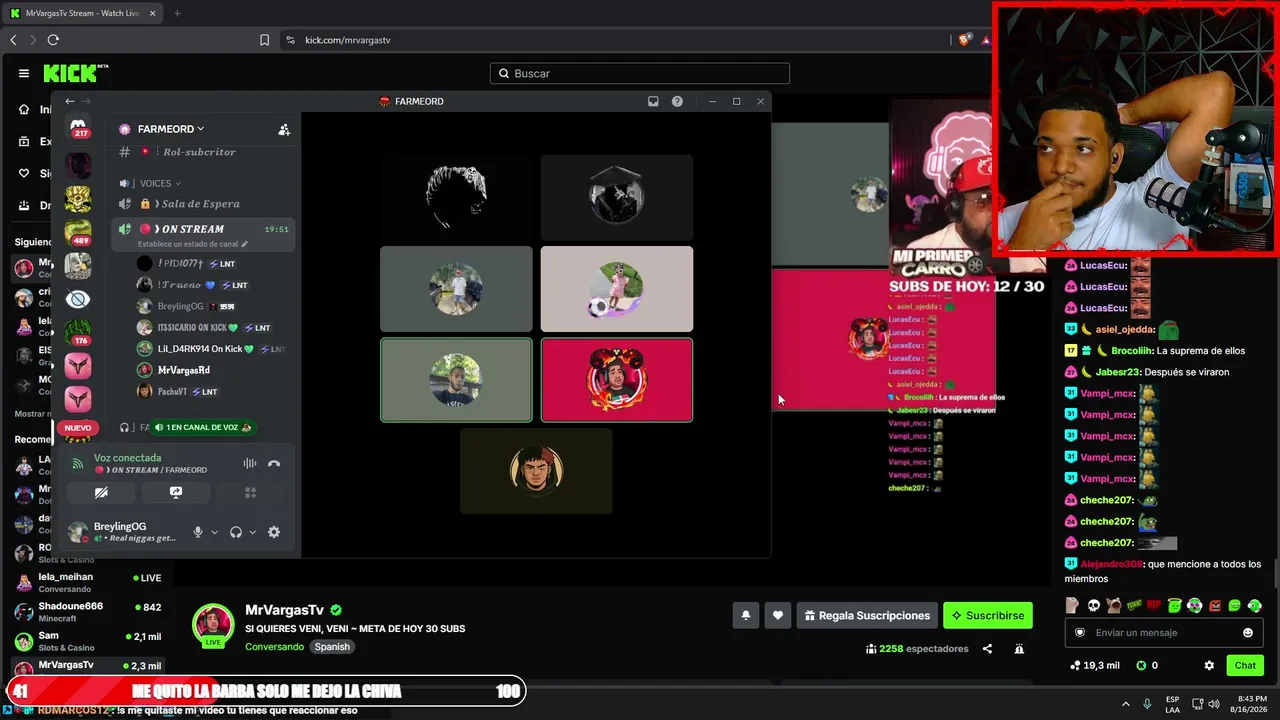
Task: Open activities icon in Discord voice panel
Action: pos(251,492)
